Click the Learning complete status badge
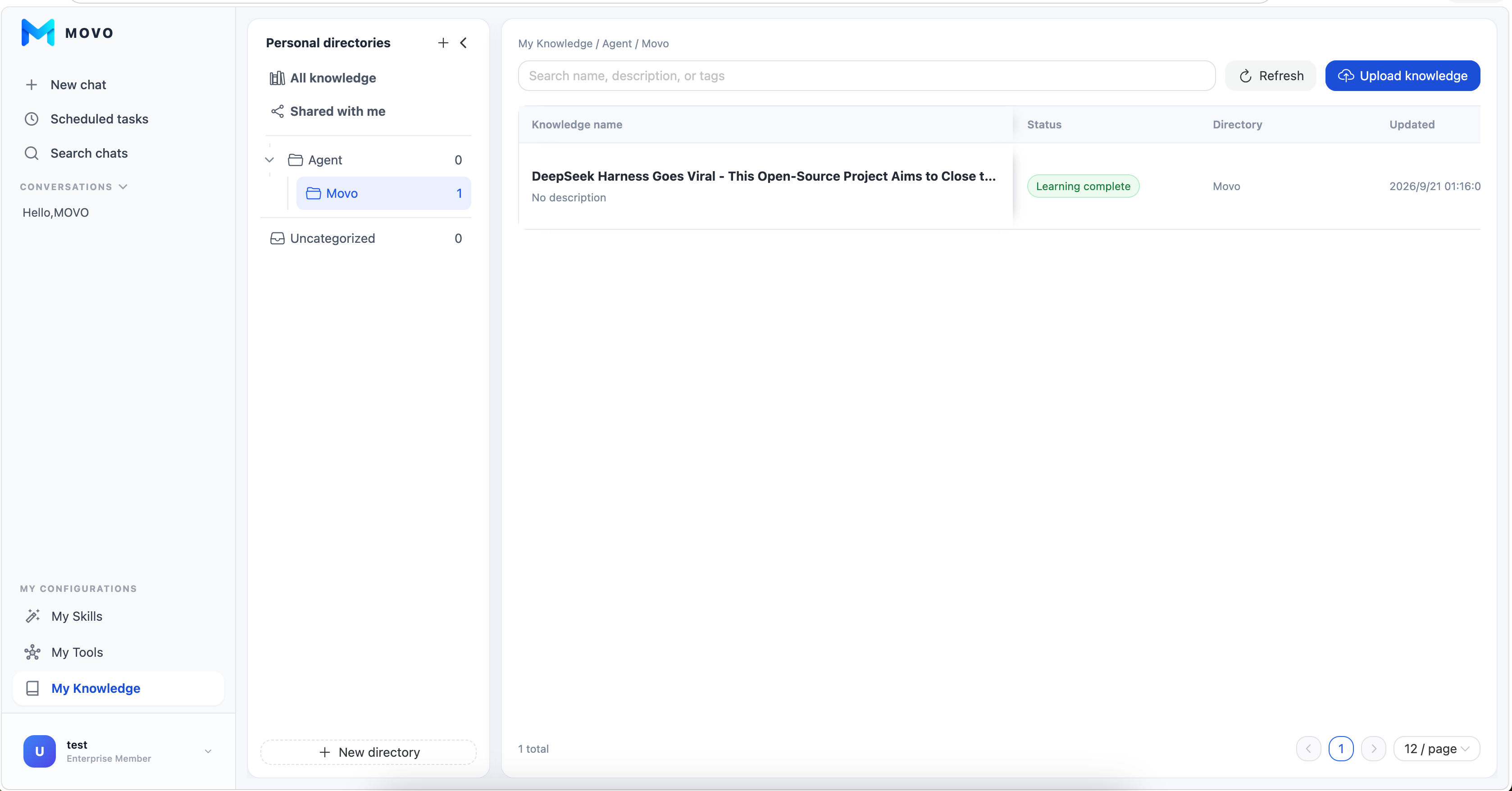The image size is (1512, 791). point(1083,186)
